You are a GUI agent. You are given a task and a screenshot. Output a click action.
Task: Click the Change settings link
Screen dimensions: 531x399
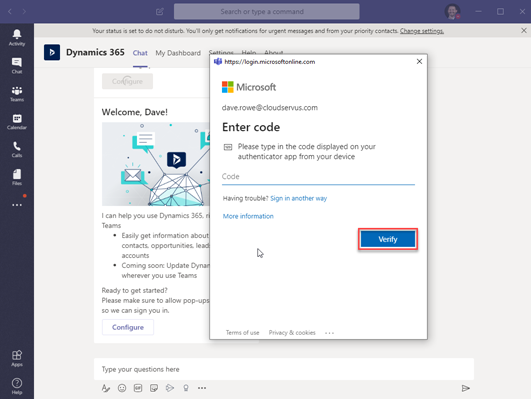tap(422, 31)
